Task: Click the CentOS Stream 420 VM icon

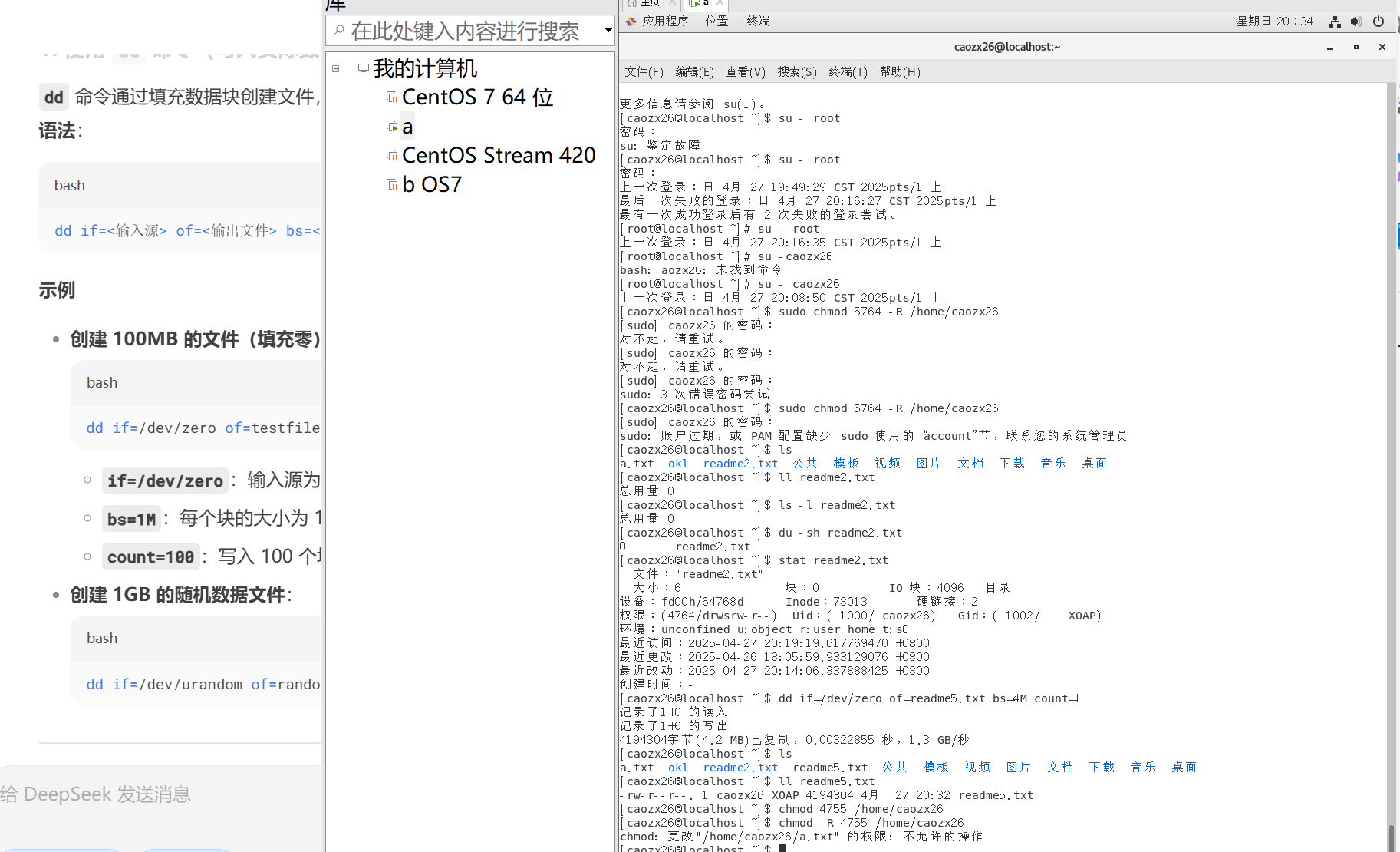Action: click(x=392, y=155)
